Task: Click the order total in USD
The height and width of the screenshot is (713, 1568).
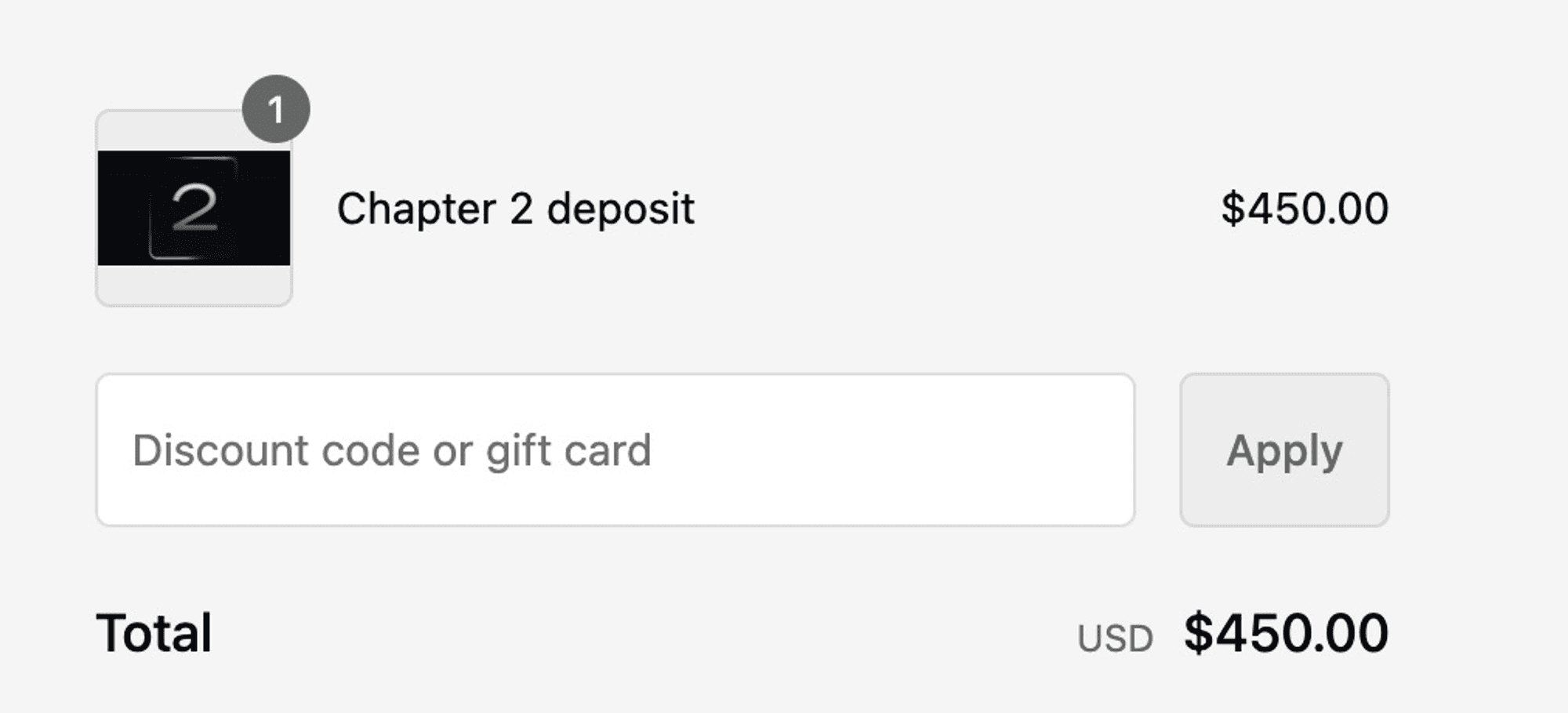Action: 1286,633
